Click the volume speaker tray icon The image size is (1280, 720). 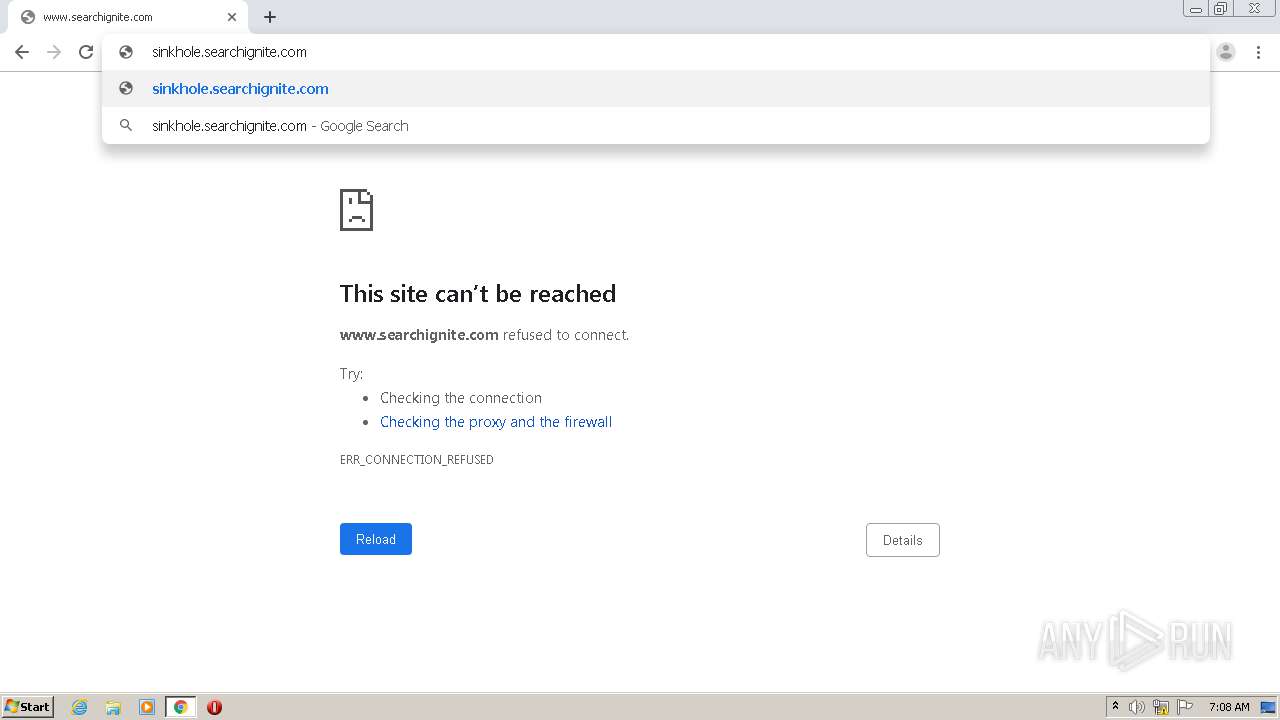click(1137, 707)
